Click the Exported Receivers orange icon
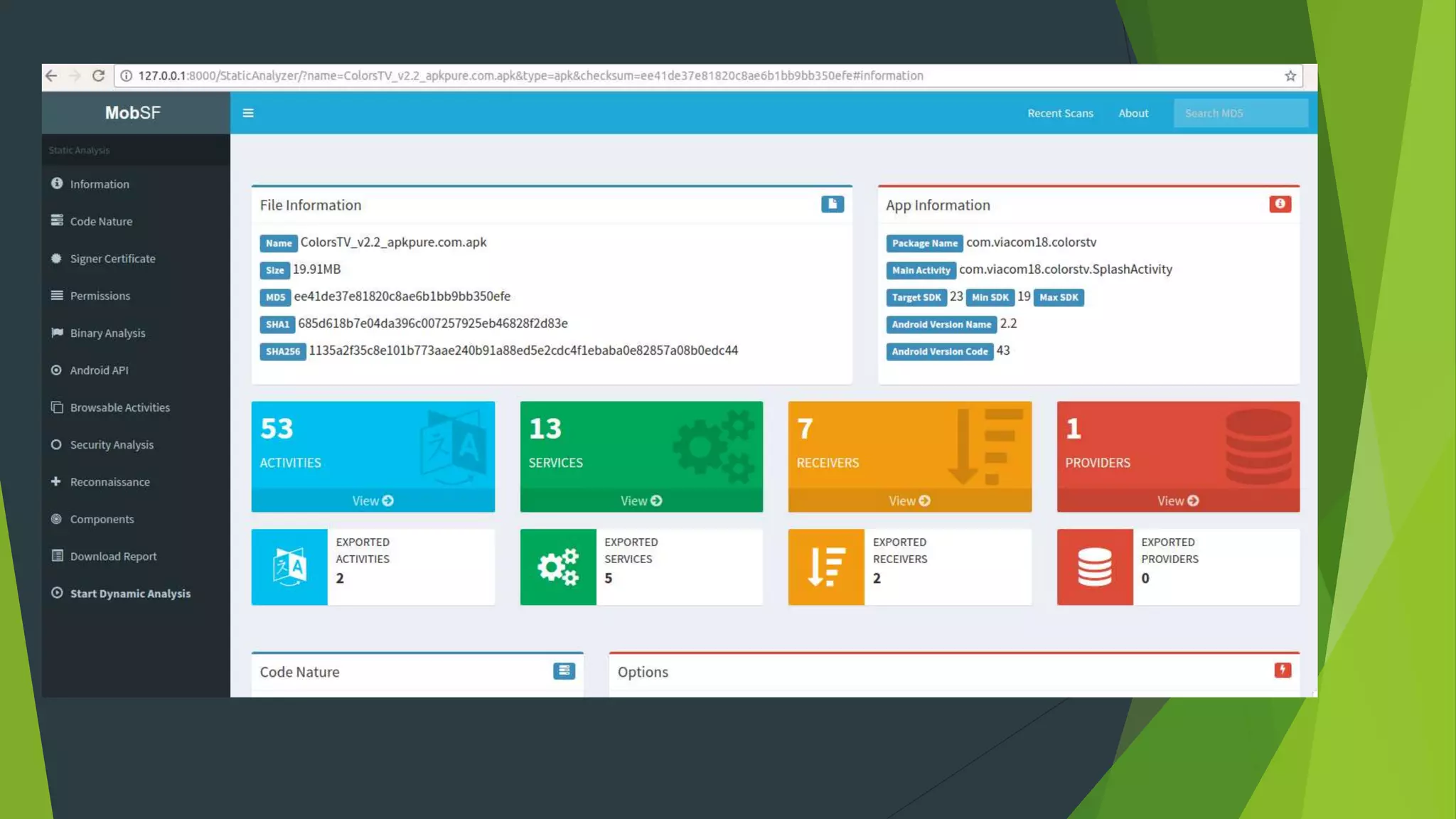The width and height of the screenshot is (1456, 819). (826, 567)
